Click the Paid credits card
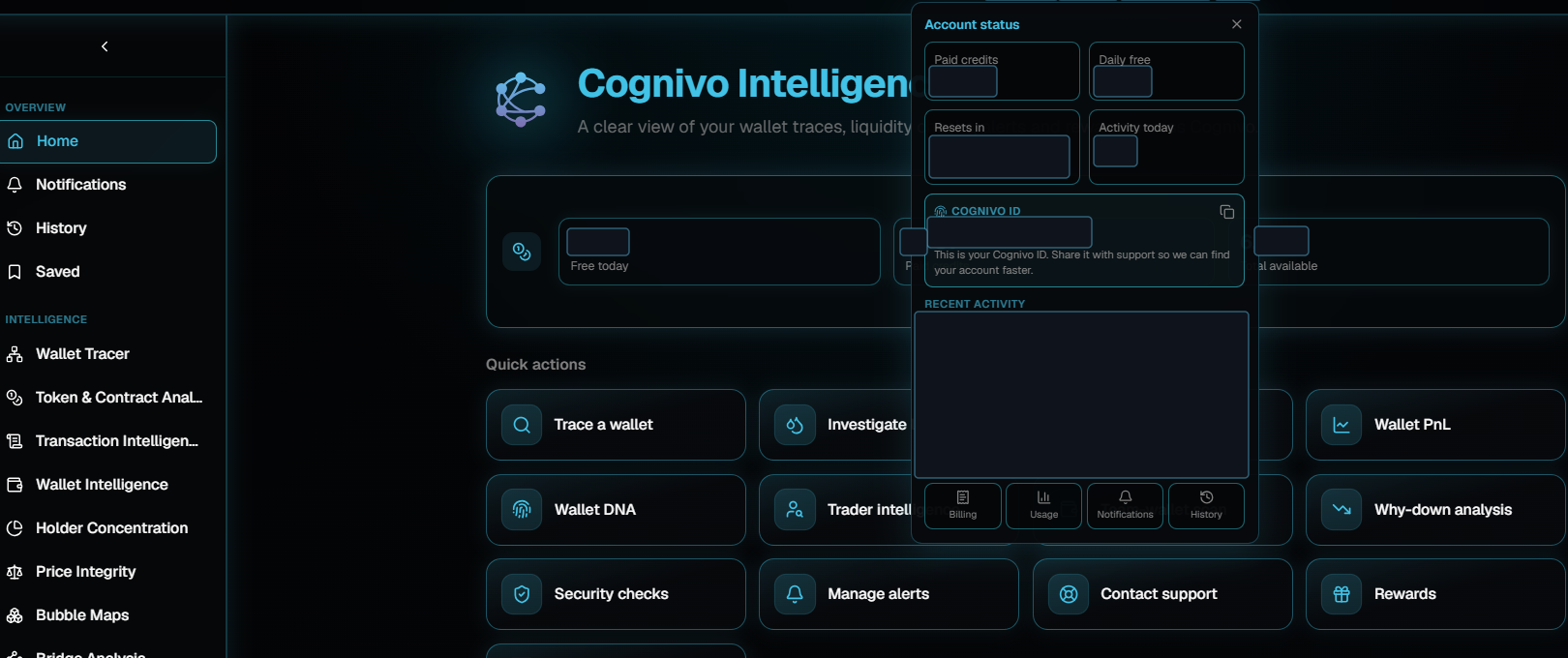This screenshot has height=658, width=1568. (1002, 71)
